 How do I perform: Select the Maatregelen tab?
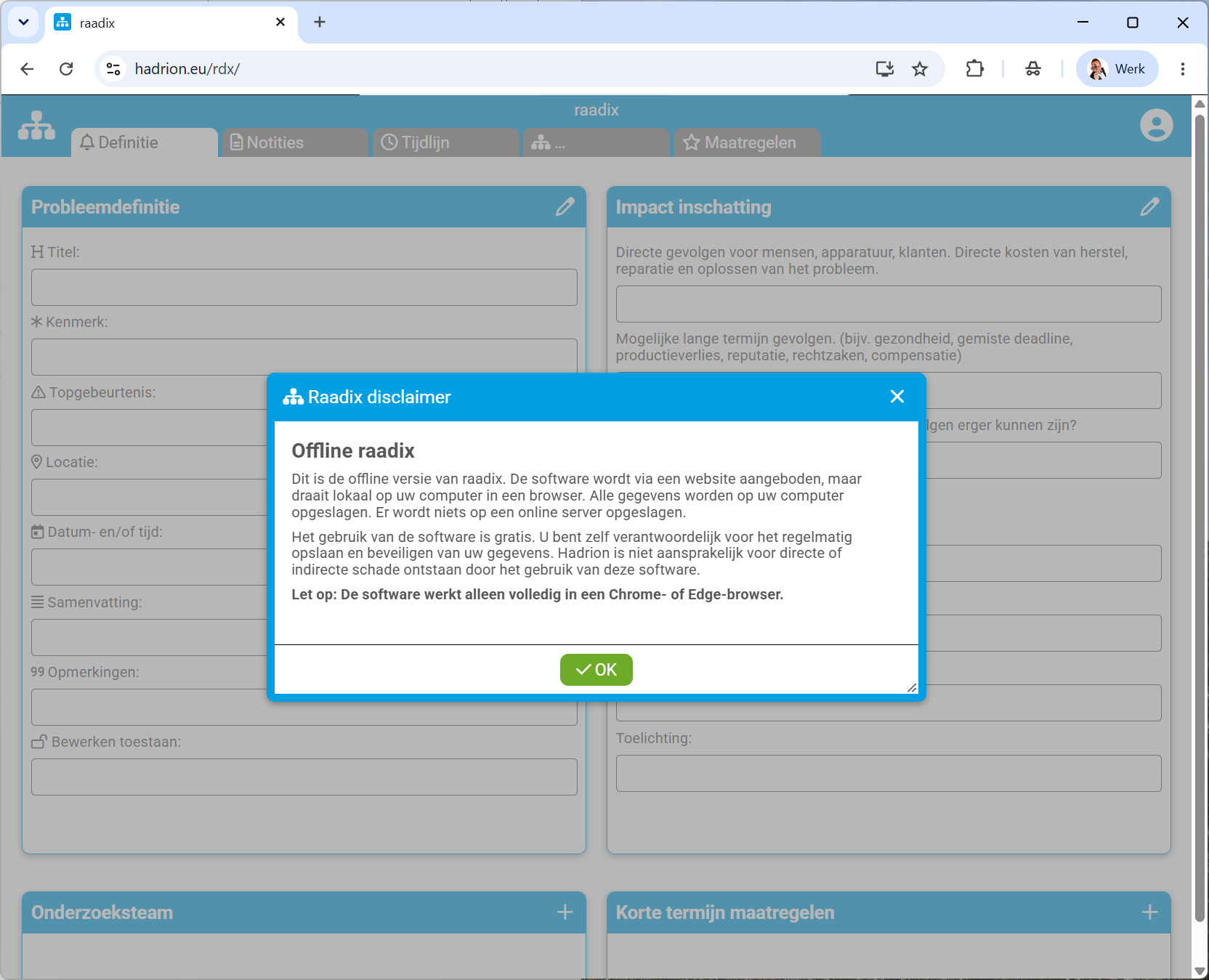point(747,142)
